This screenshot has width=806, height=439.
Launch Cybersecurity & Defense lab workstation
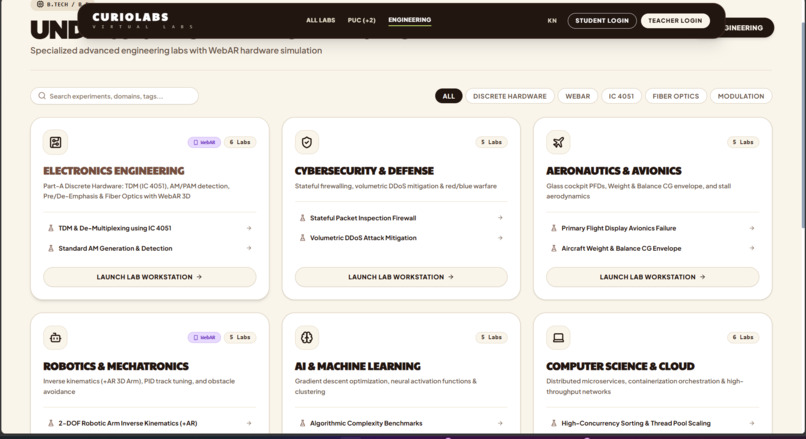(401, 277)
